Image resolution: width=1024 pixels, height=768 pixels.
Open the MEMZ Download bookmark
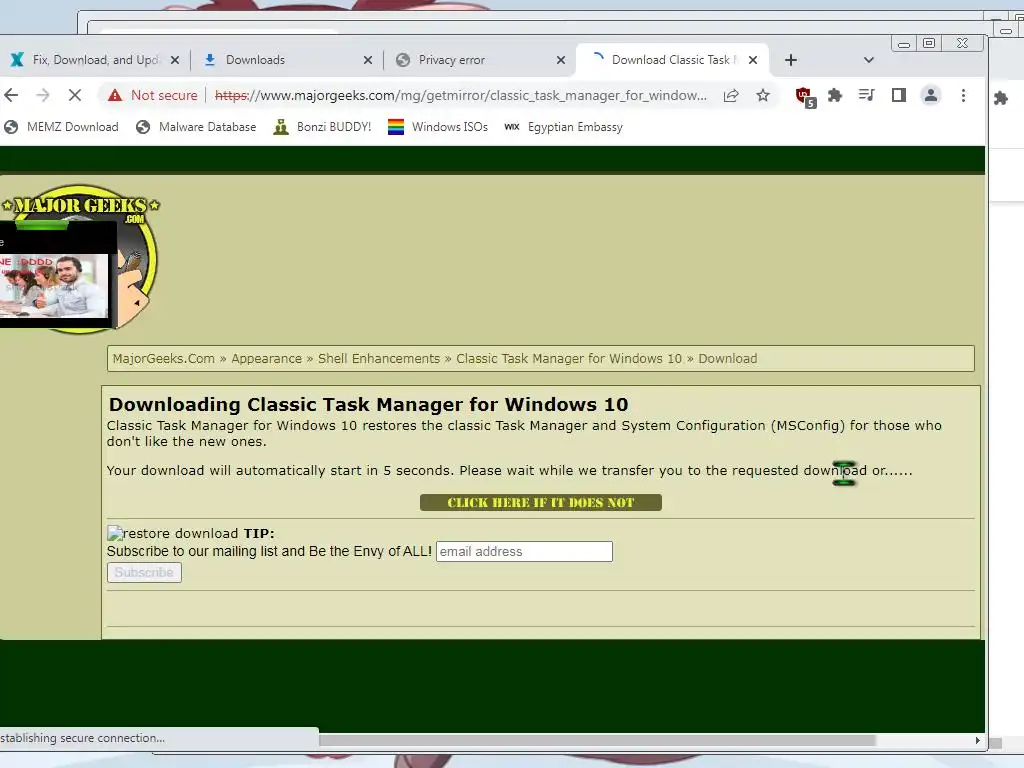(61, 127)
